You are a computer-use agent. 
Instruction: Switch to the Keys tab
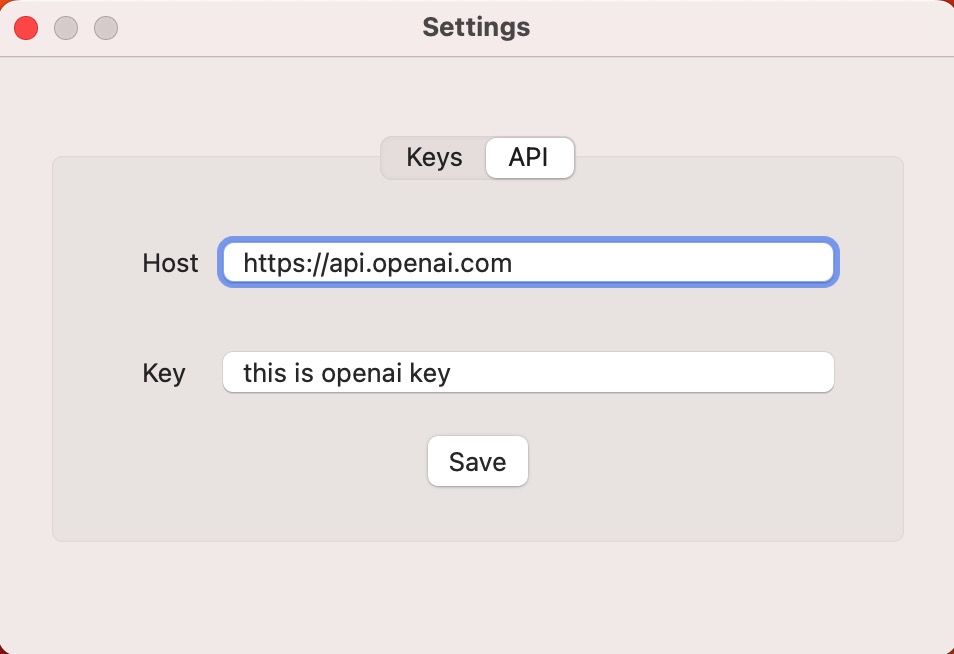click(x=434, y=158)
